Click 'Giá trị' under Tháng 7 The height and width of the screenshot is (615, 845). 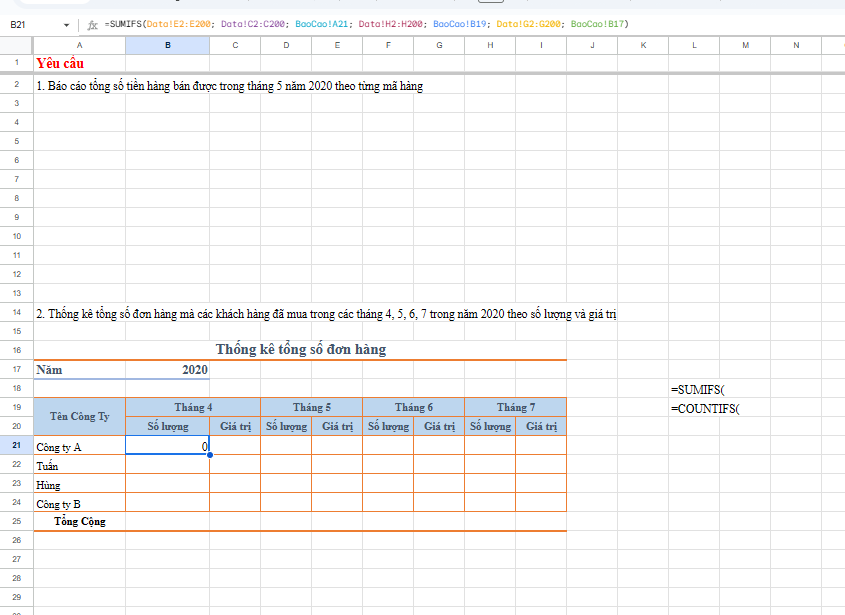(x=541, y=426)
